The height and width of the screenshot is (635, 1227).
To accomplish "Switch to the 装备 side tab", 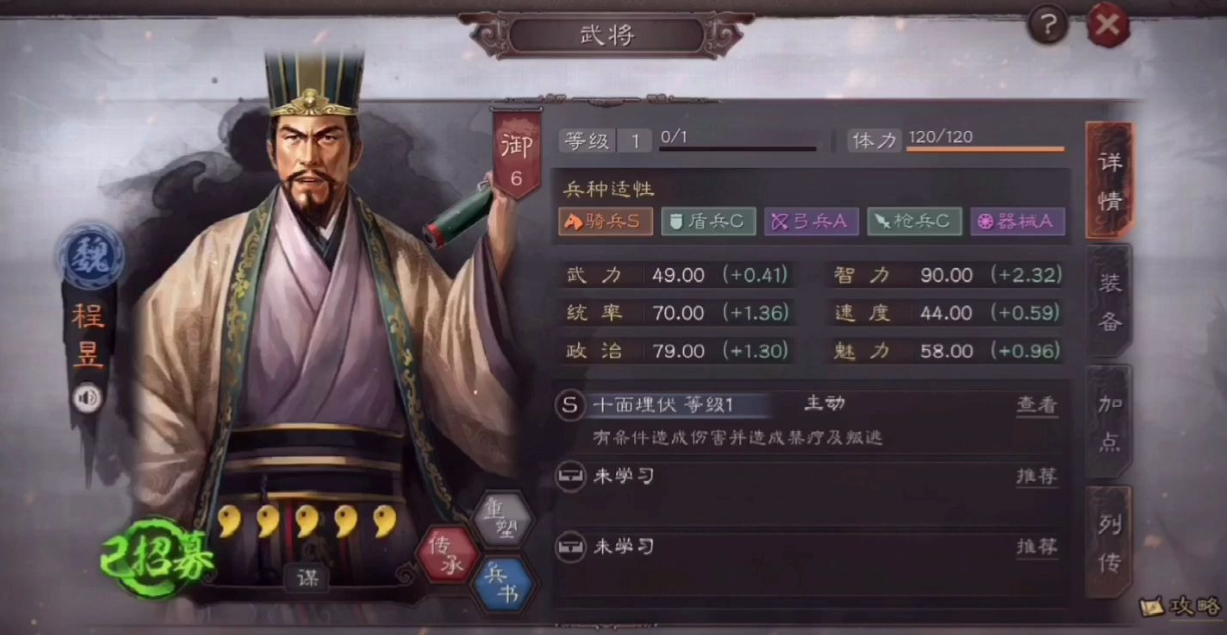I will 1109,302.
